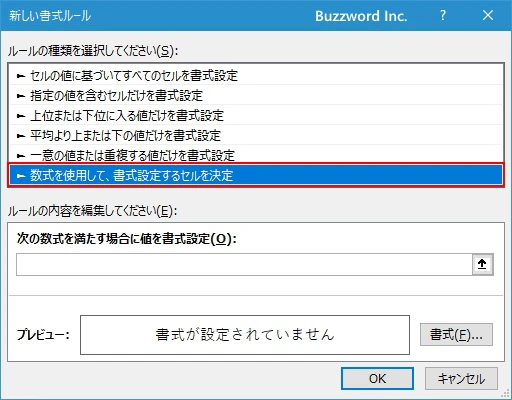Image resolution: width=512 pixels, height=400 pixels.
Task: Click the label ルールの内容を編集してください(E):
Action: point(92,211)
